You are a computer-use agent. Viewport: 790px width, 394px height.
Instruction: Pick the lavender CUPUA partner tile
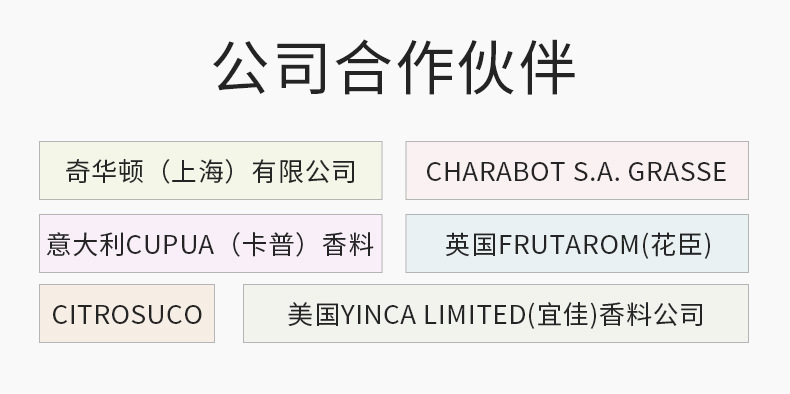(x=211, y=243)
